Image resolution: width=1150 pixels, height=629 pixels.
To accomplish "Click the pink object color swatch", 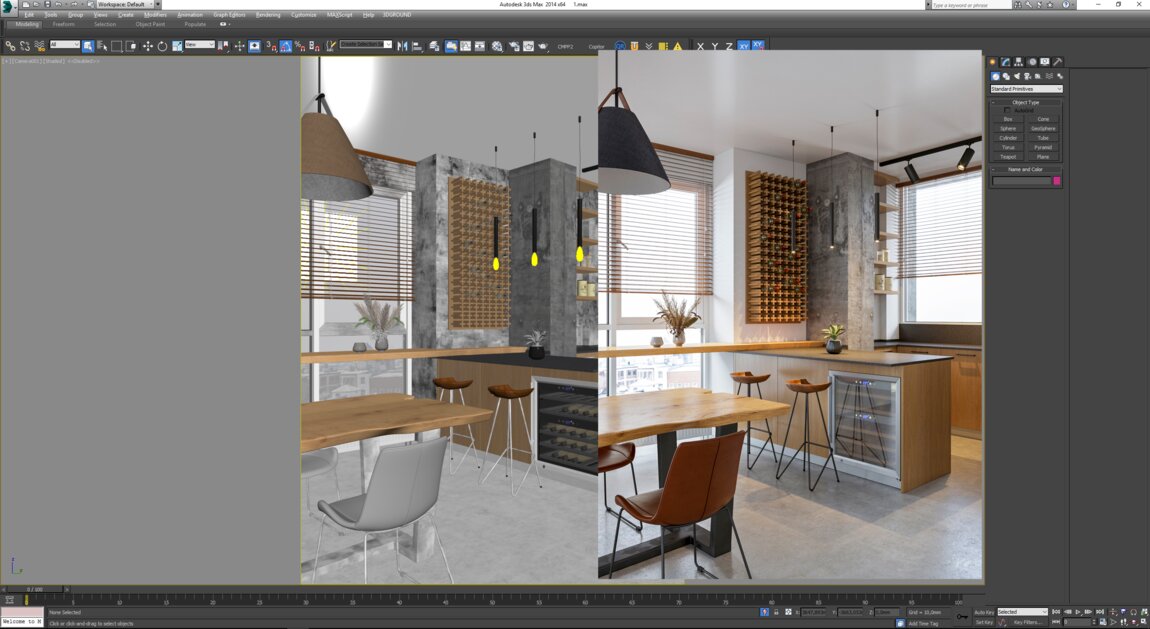I will pos(1057,181).
